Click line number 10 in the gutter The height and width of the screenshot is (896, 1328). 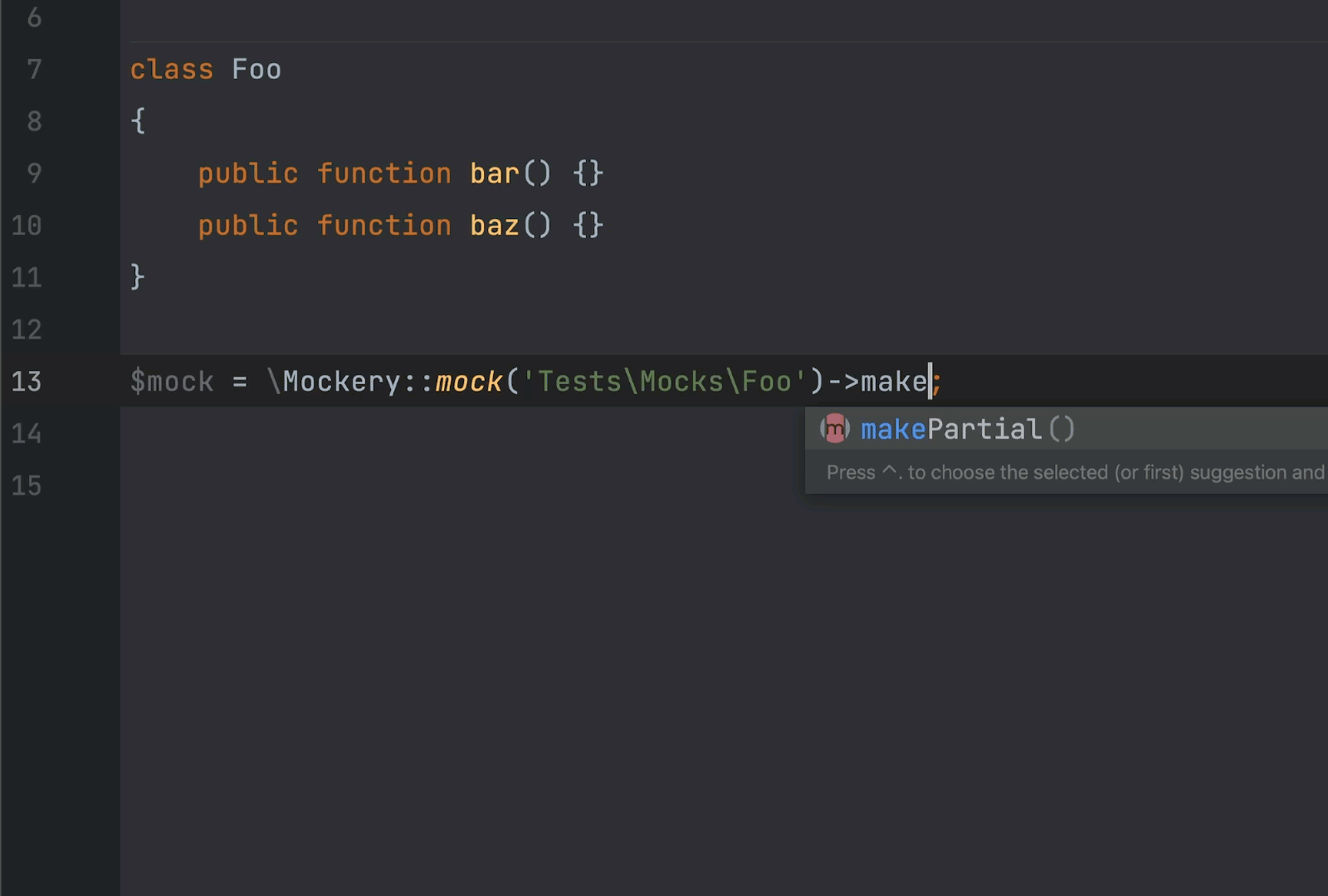(27, 225)
